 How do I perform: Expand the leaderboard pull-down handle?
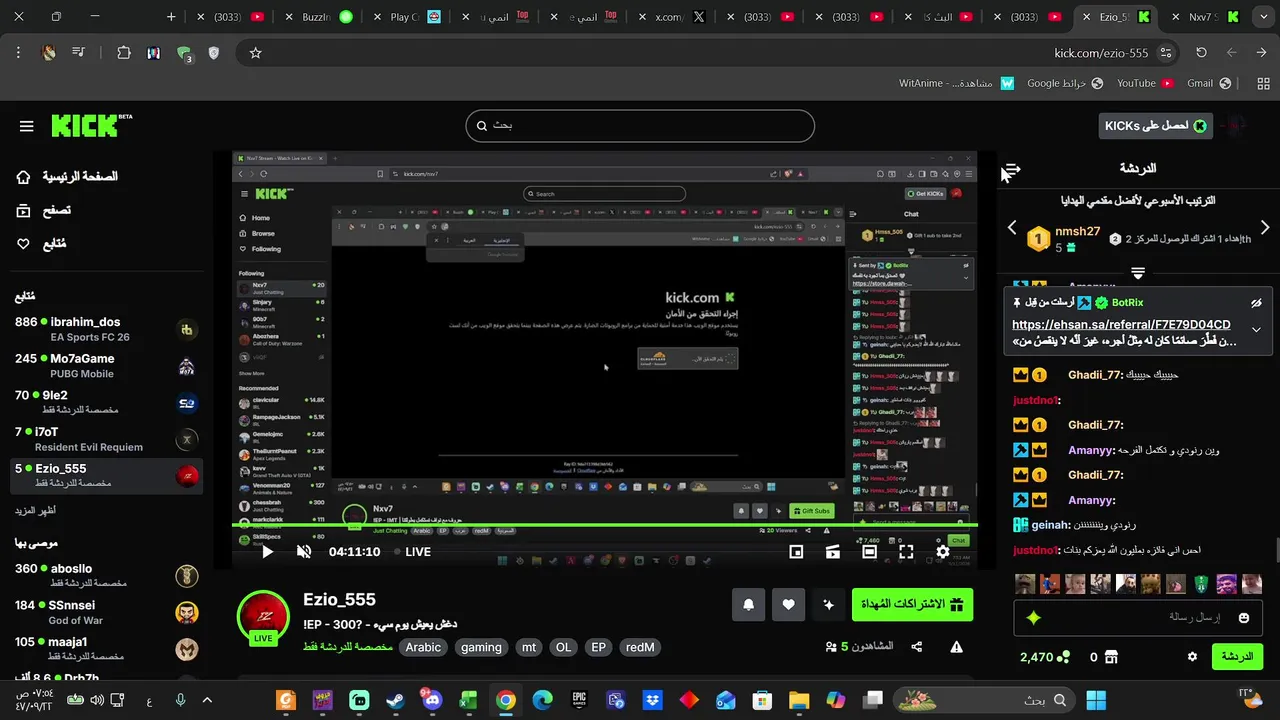point(1138,273)
